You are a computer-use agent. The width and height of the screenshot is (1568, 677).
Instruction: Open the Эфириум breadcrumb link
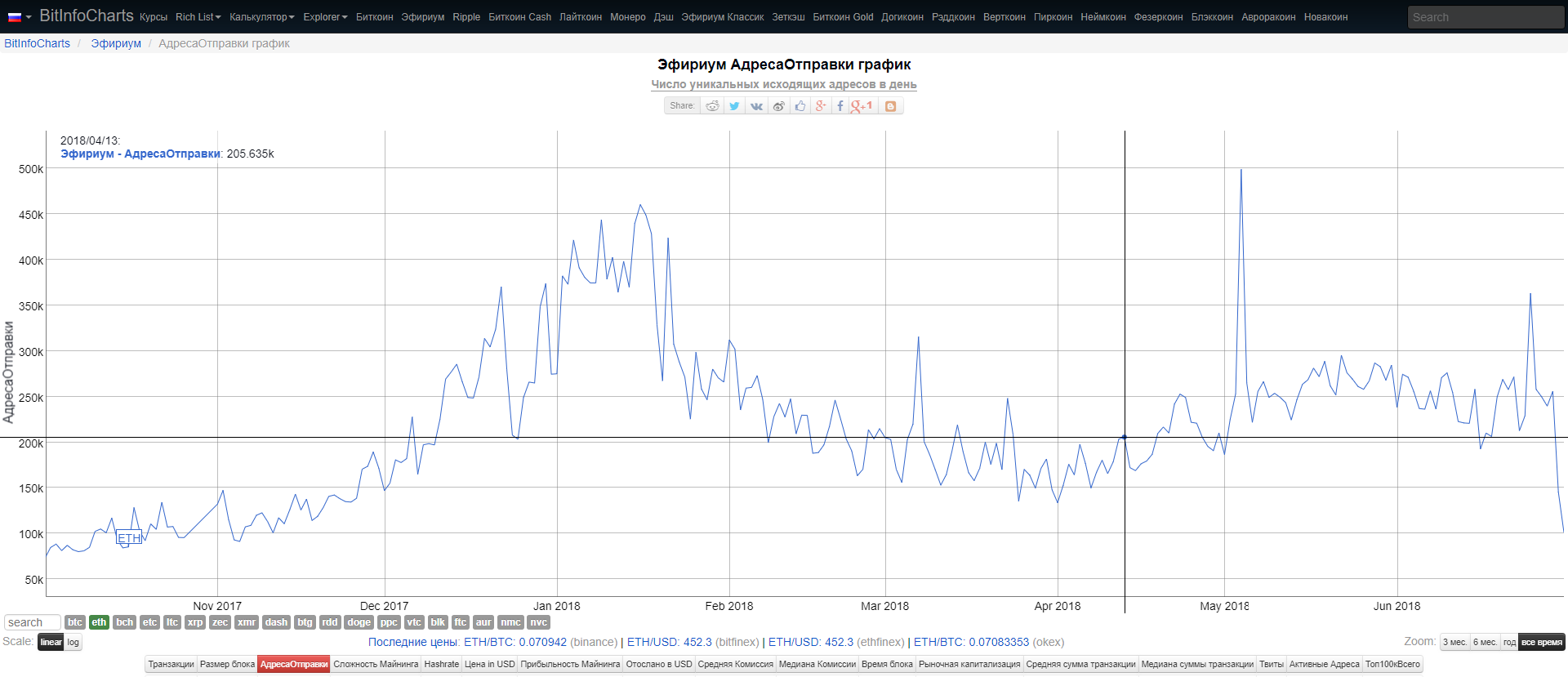[x=116, y=43]
